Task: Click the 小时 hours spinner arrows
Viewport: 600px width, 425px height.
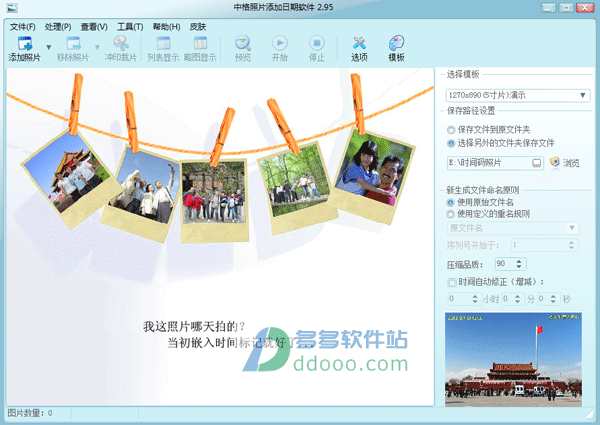Action: tap(475, 299)
